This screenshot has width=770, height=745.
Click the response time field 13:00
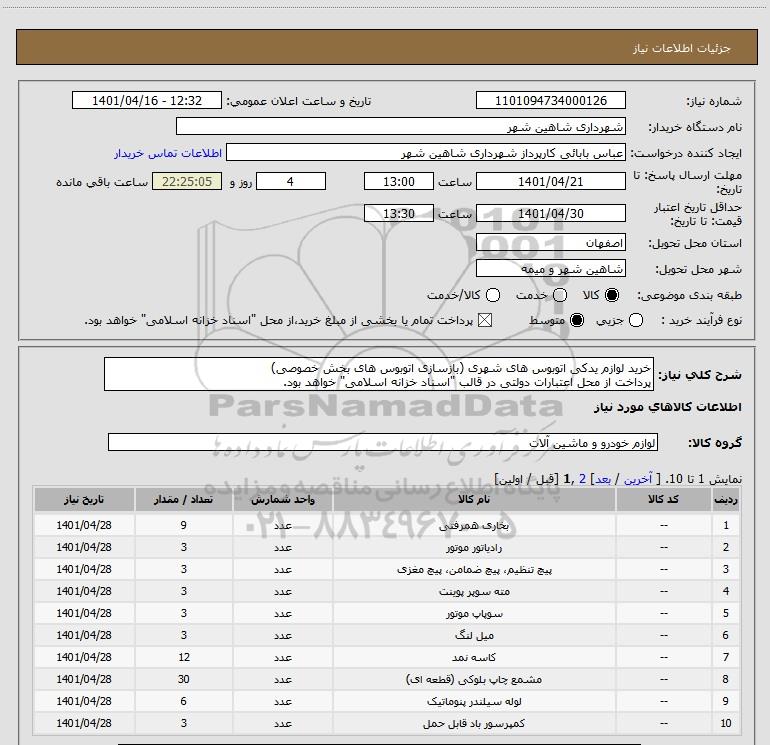click(399, 181)
